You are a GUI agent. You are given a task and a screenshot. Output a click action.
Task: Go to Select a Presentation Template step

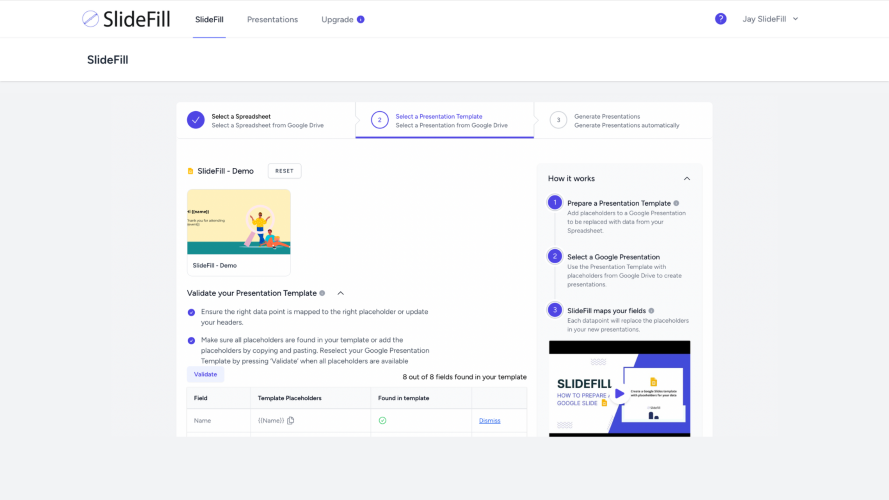(x=444, y=120)
